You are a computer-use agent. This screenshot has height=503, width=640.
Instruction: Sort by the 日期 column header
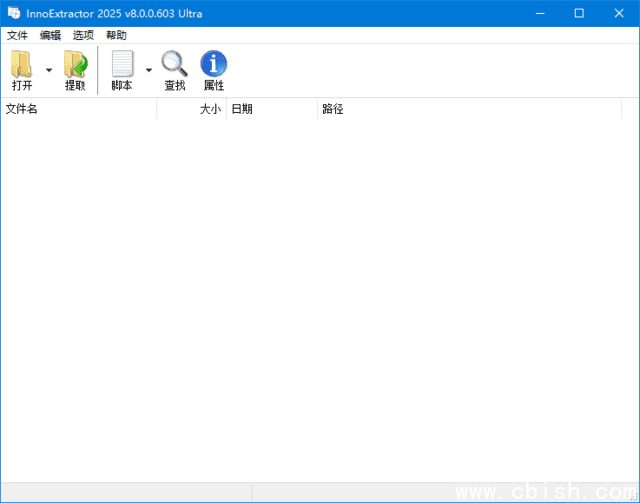[270, 109]
